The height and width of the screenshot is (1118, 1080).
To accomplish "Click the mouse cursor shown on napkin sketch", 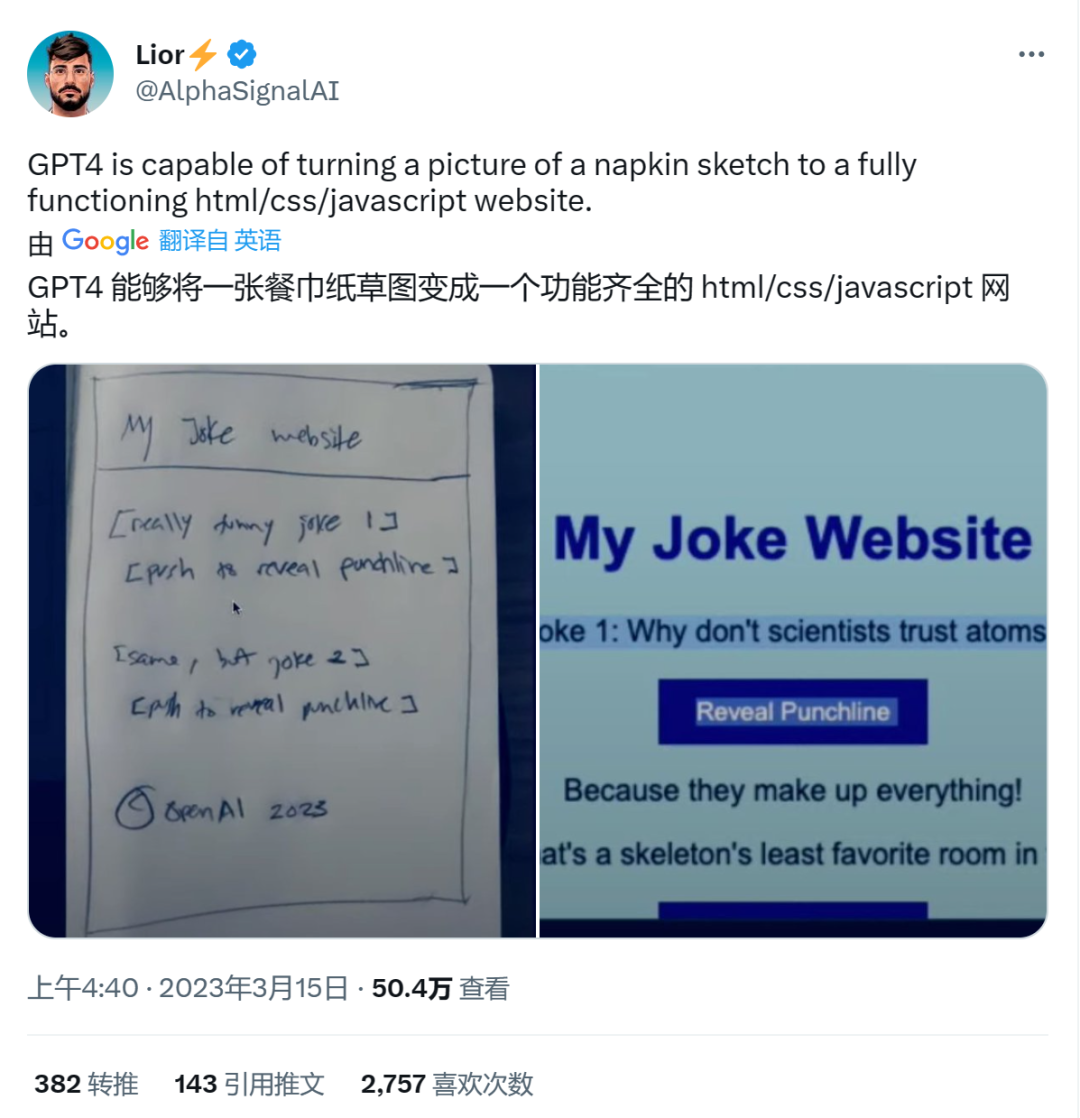I will coord(237,607).
